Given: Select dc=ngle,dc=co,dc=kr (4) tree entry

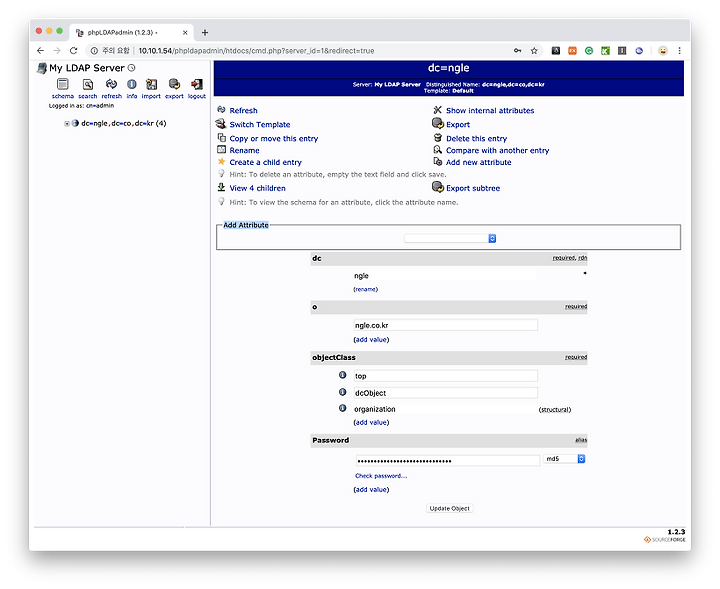Looking at the screenshot, I should pos(124,123).
